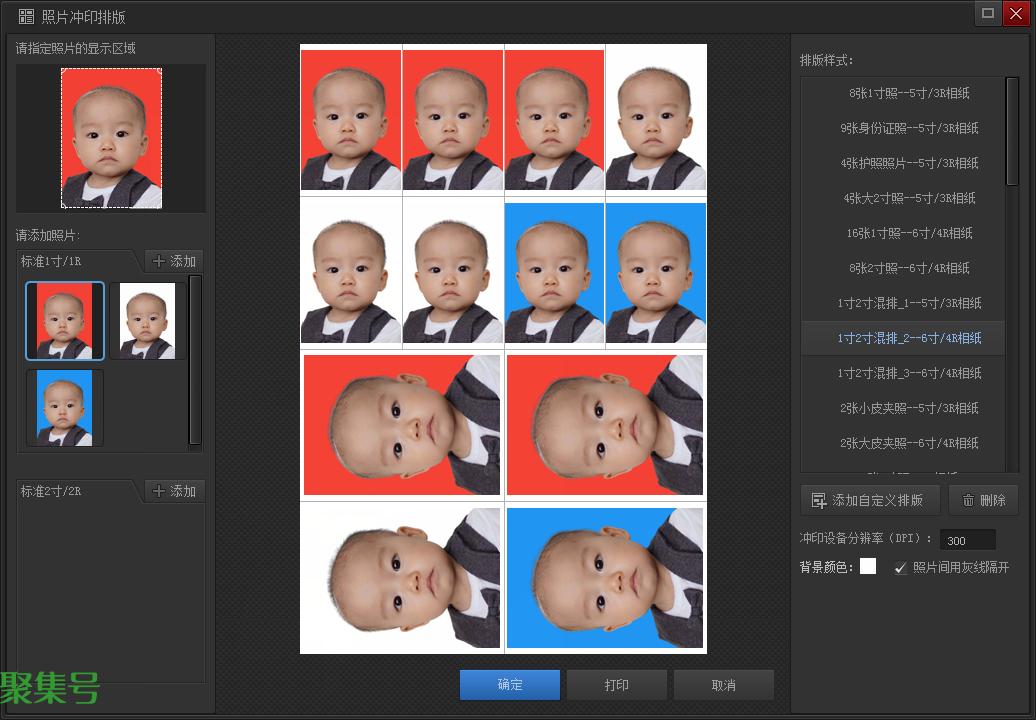
Task: Click the layout icon in title bar
Action: click(26, 17)
